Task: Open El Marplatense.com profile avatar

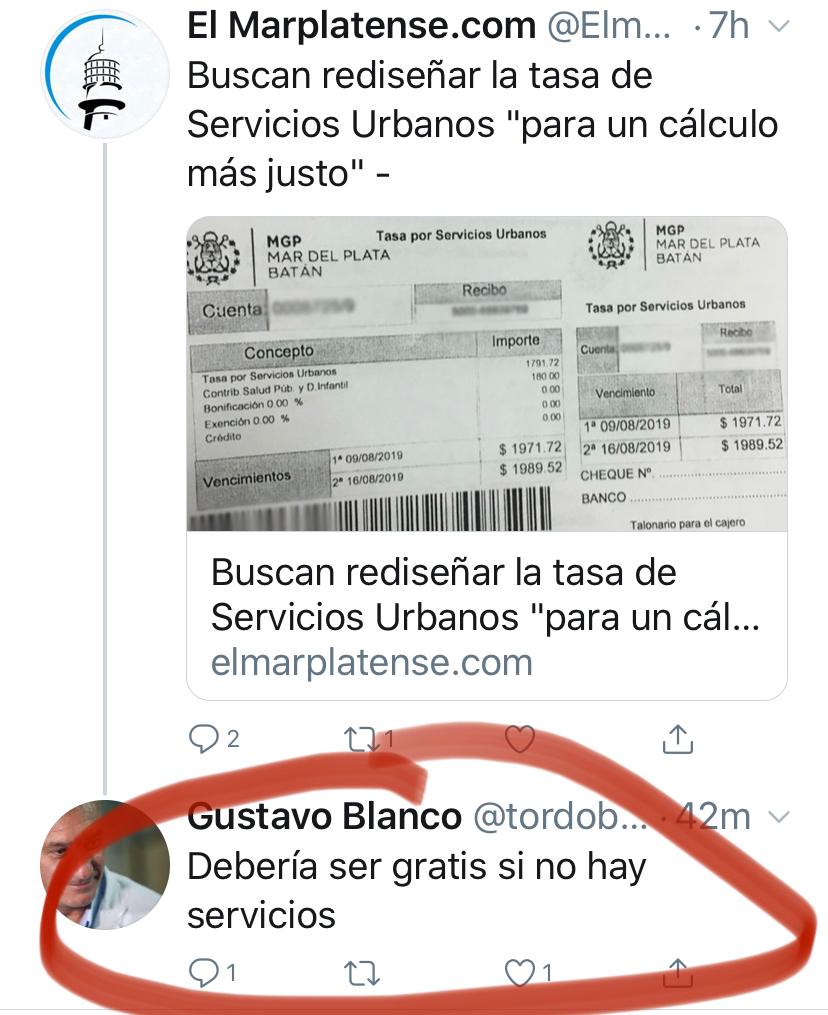Action: [x=104, y=74]
